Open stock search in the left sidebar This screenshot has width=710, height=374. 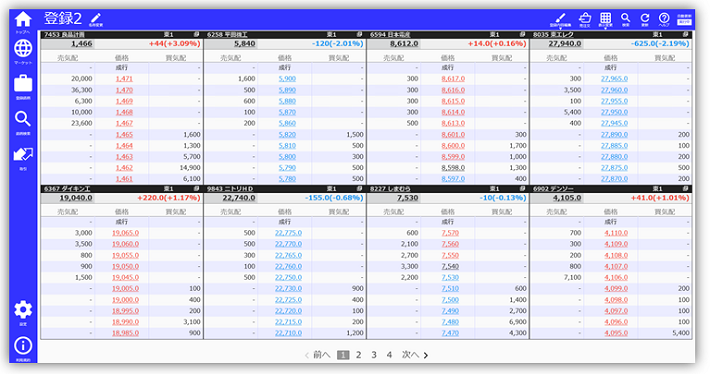pos(23,122)
